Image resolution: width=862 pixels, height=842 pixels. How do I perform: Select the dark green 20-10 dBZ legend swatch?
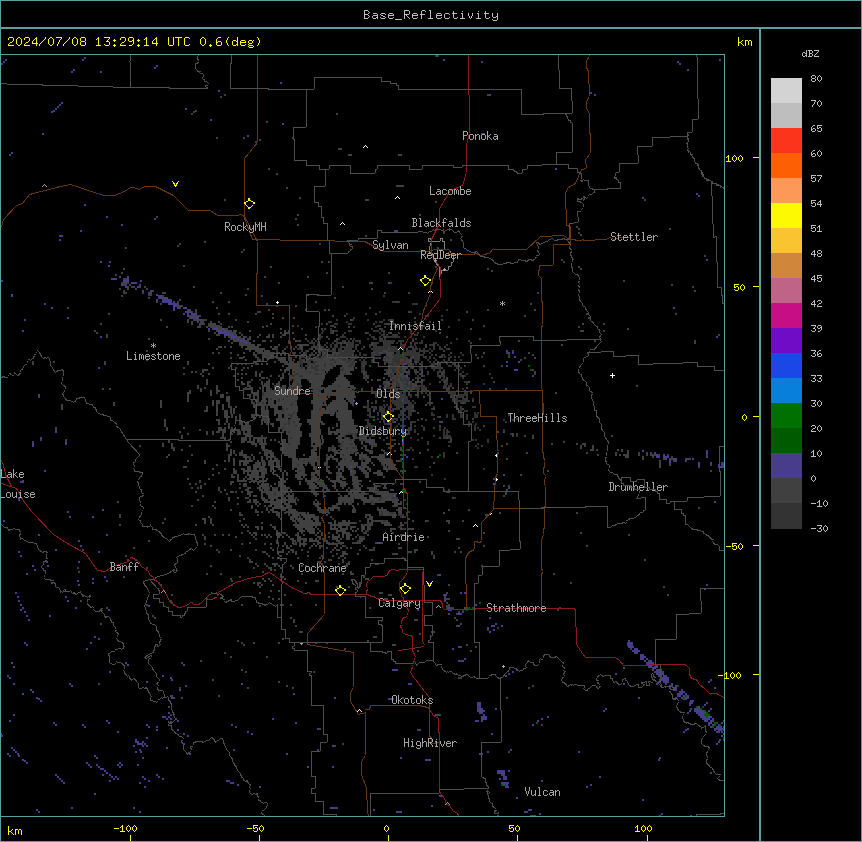786,441
